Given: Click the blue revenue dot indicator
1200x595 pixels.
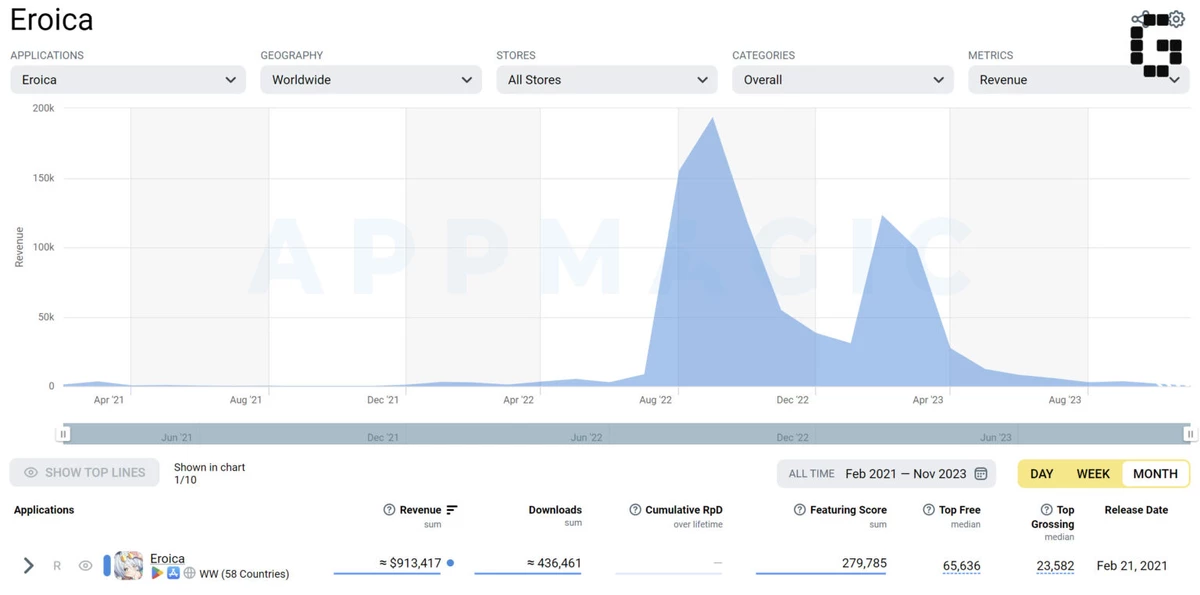Looking at the screenshot, I should [451, 563].
